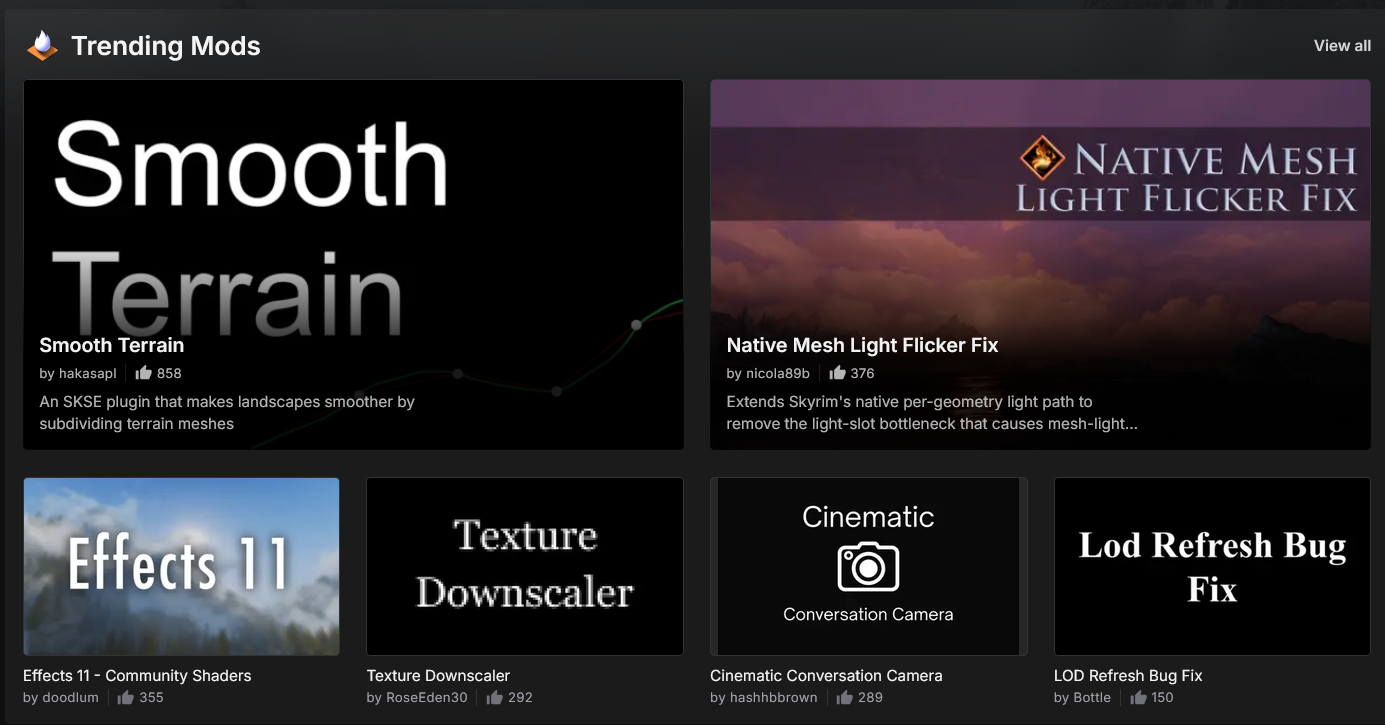This screenshot has height=725, width=1385.
Task: Open Cinematic Conversation Camera title link
Action: click(827, 676)
